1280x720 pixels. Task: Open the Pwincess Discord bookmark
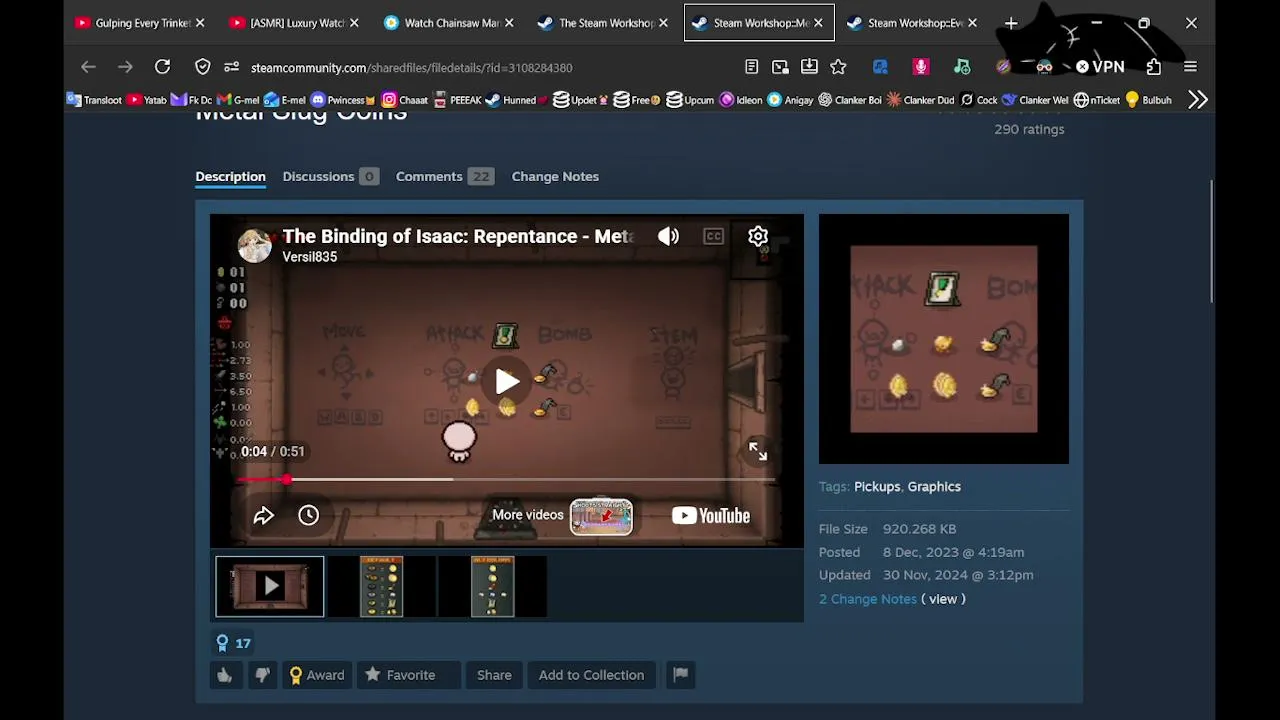point(343,100)
